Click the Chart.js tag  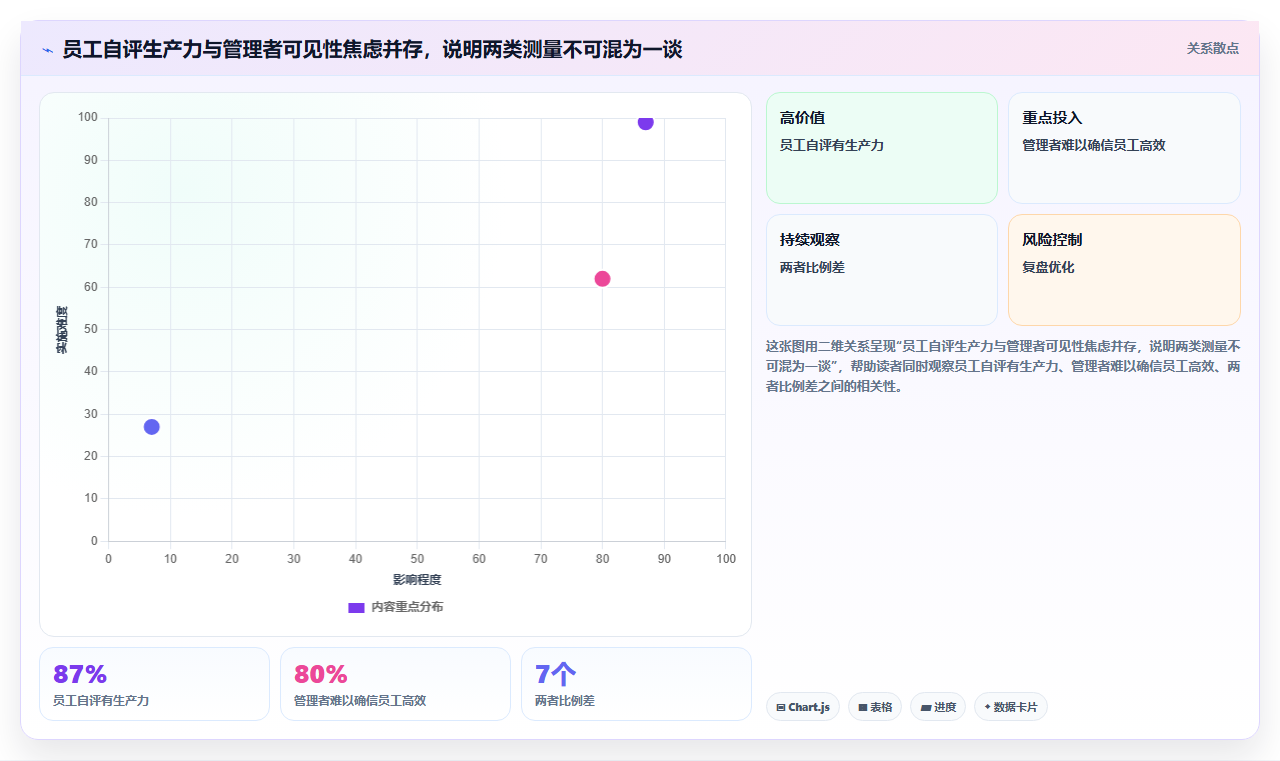pos(803,707)
